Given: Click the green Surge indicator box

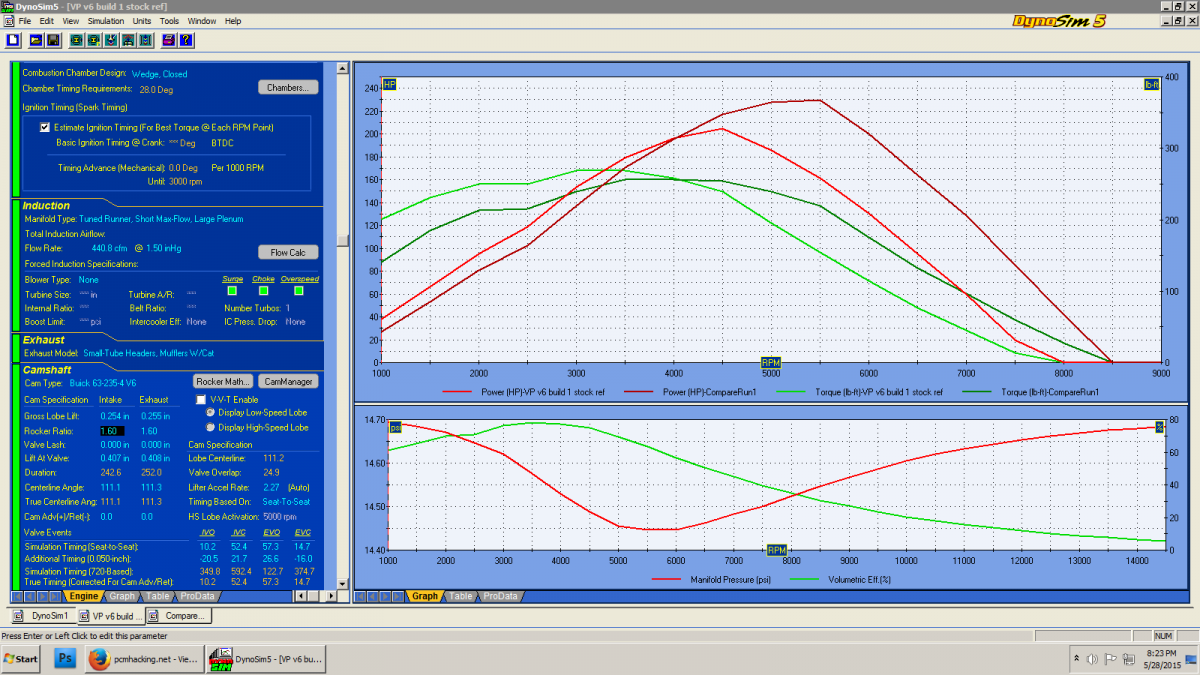Looking at the screenshot, I should [x=232, y=290].
